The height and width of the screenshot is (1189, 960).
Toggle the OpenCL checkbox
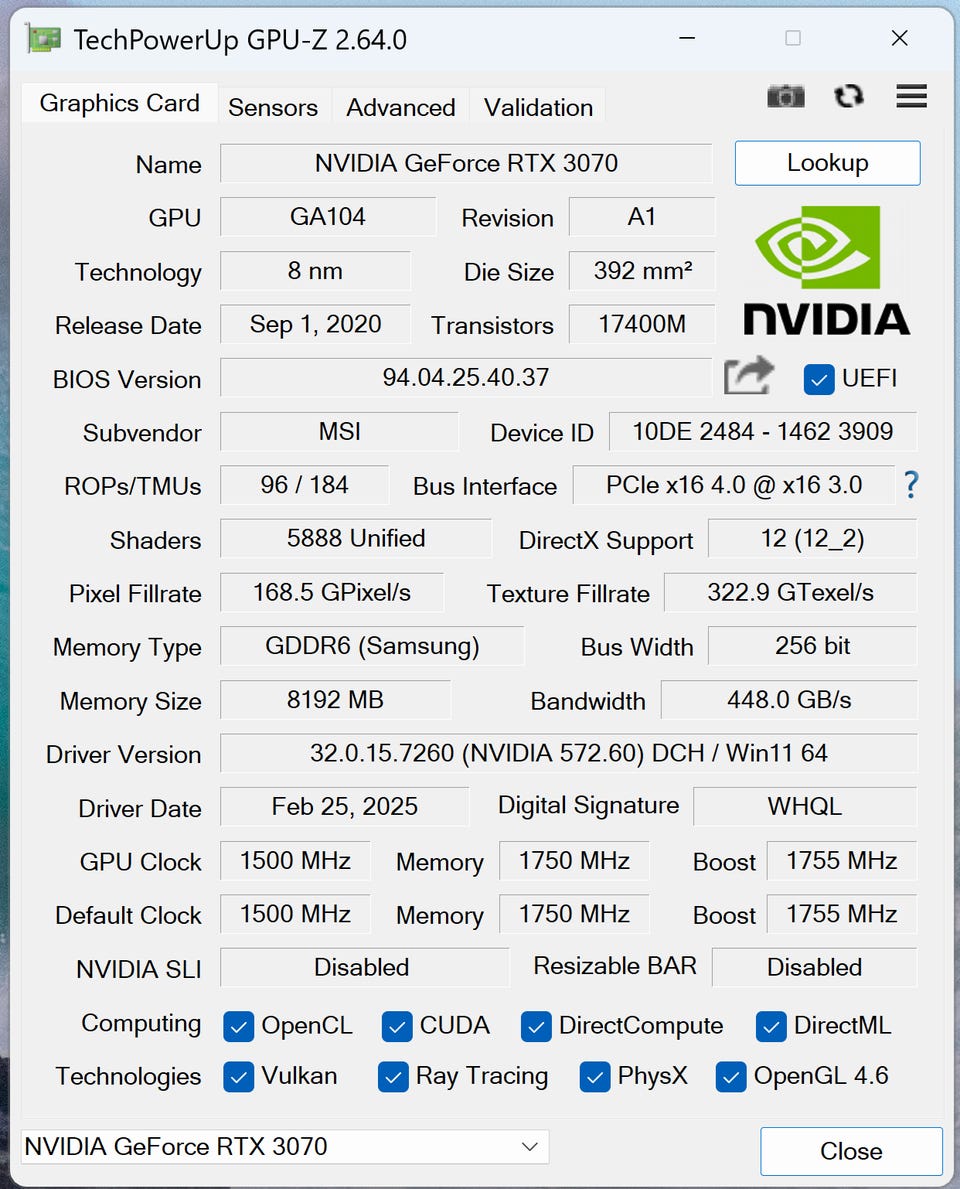238,1026
